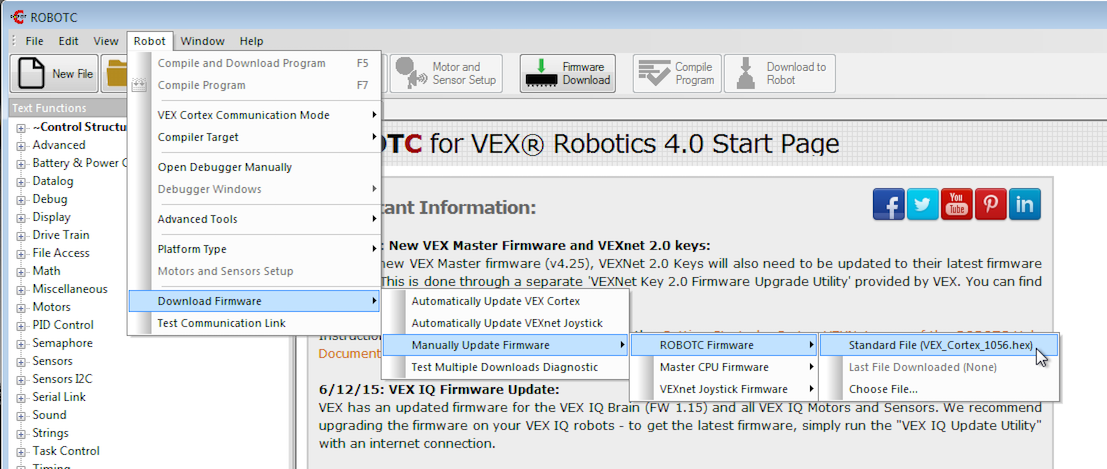Open the Pinterest social icon
The image size is (1107, 469).
click(991, 205)
